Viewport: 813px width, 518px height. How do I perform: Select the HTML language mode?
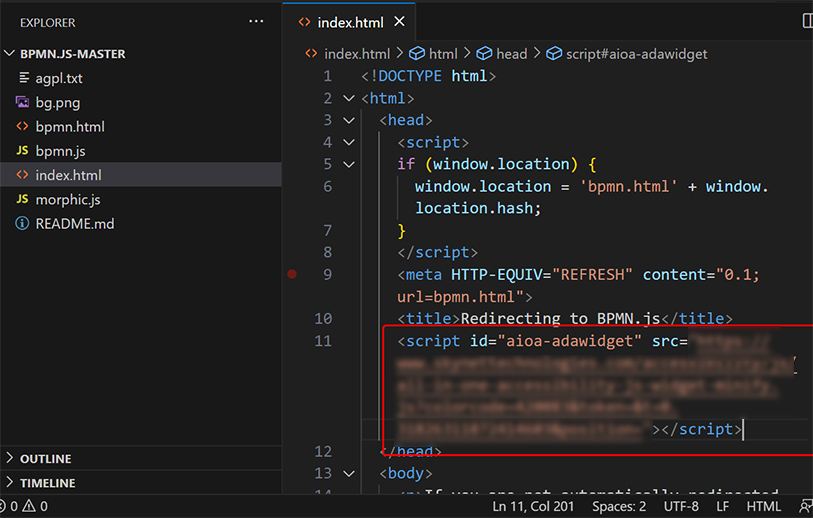tap(764, 506)
